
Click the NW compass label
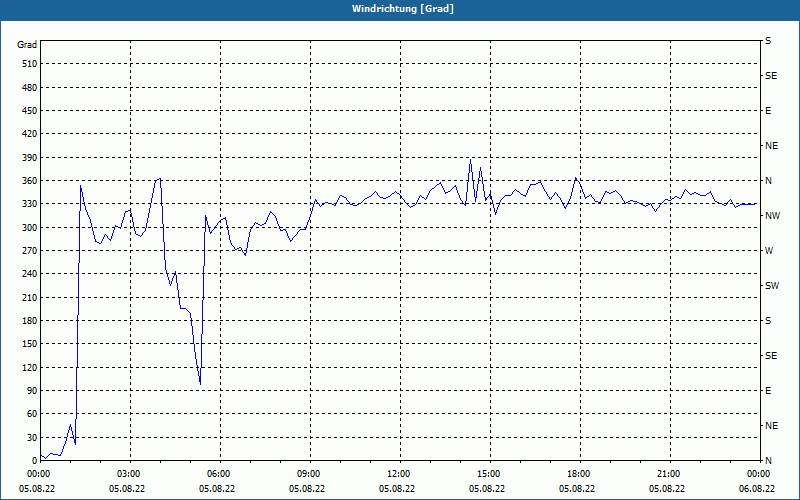click(772, 216)
